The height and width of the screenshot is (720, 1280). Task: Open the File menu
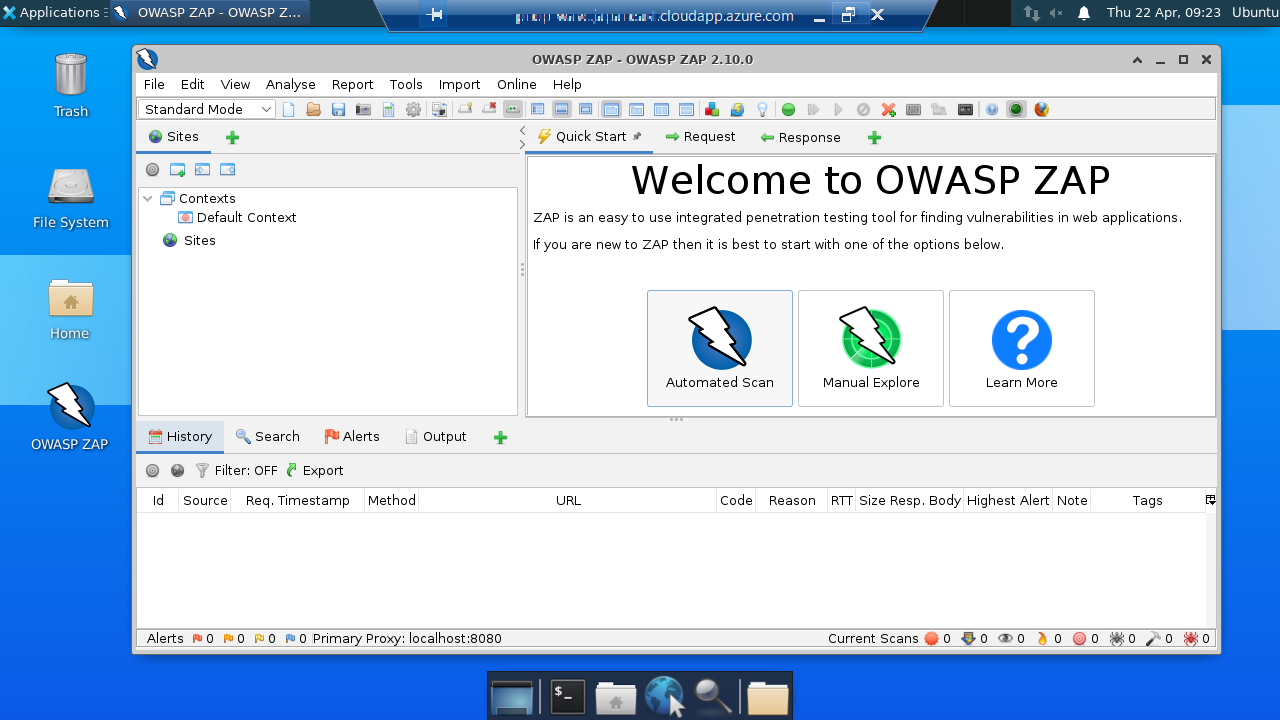154,85
